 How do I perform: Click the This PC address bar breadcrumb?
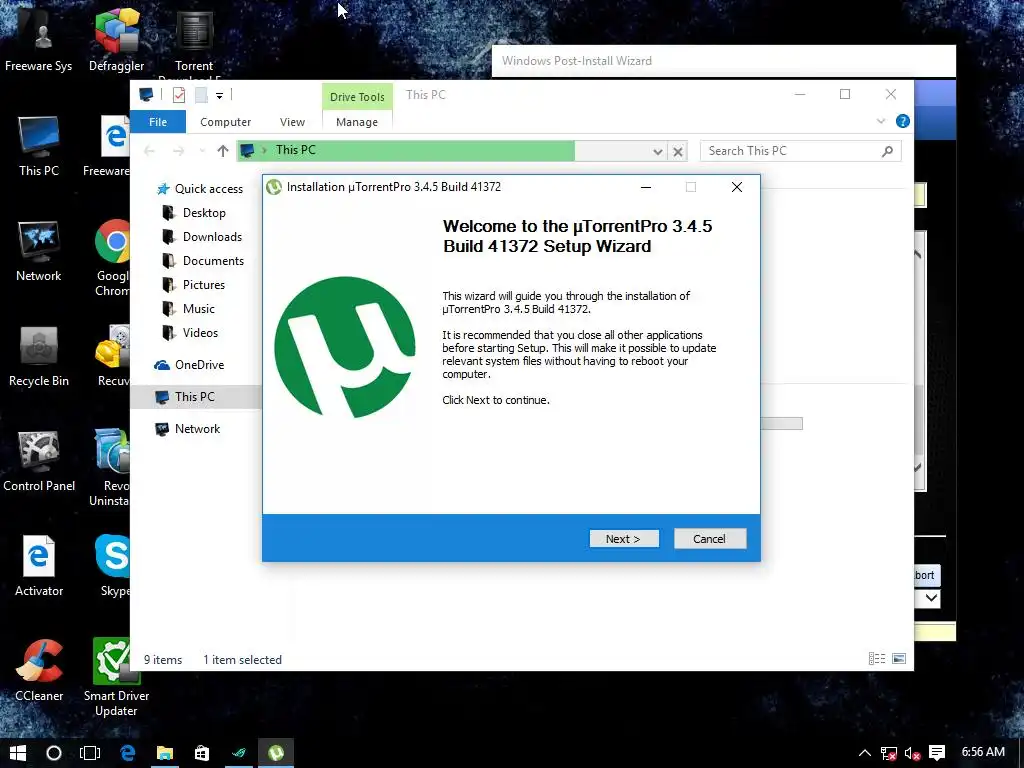(x=295, y=150)
